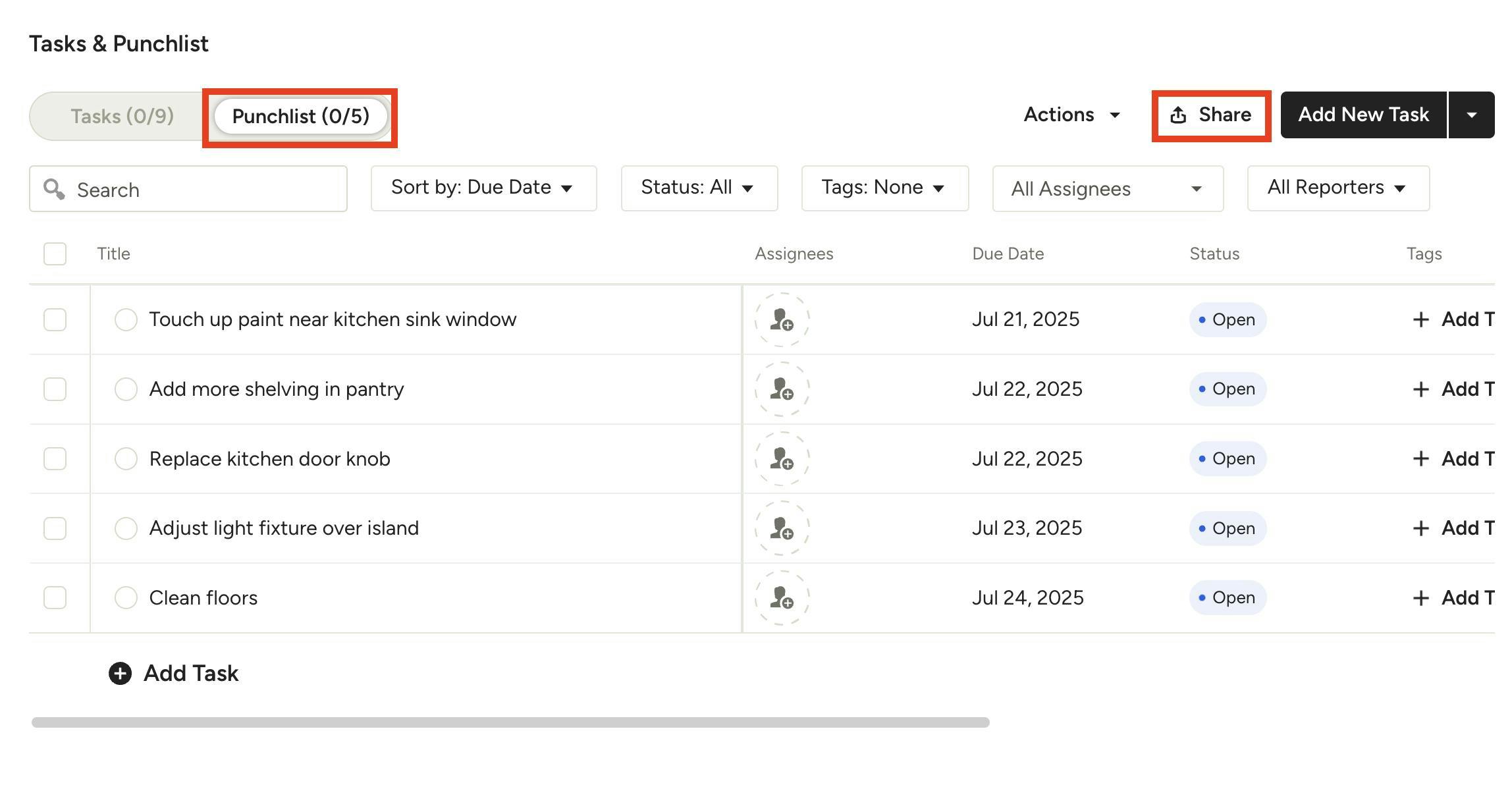Check the select-all header checkbox

pyautogui.click(x=55, y=254)
